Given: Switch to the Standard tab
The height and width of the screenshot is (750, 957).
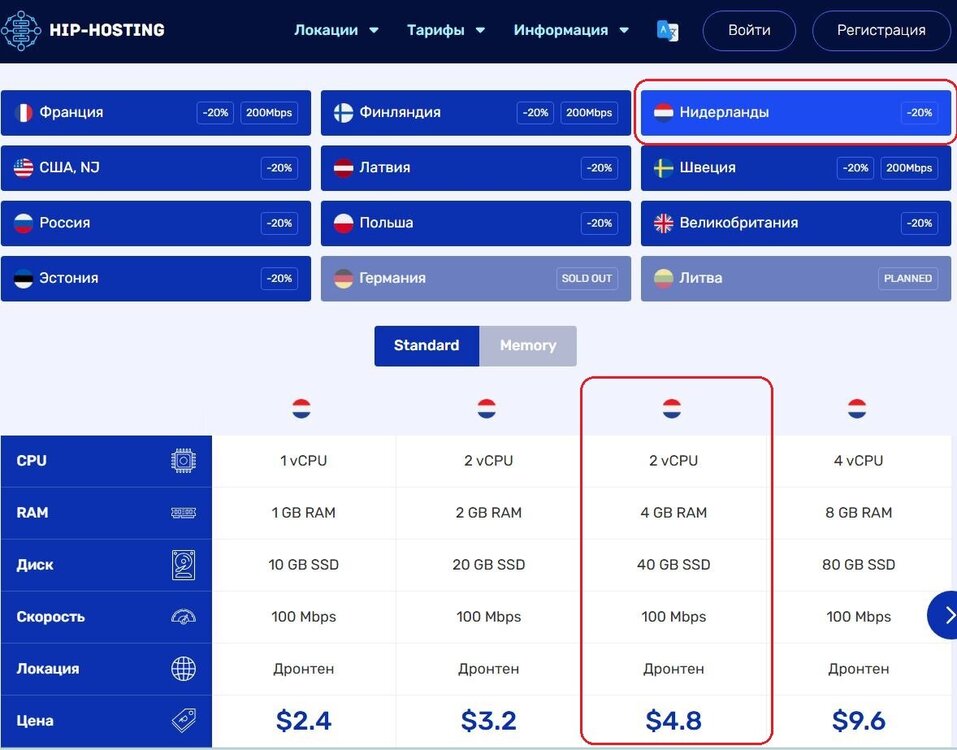Looking at the screenshot, I should [427, 346].
